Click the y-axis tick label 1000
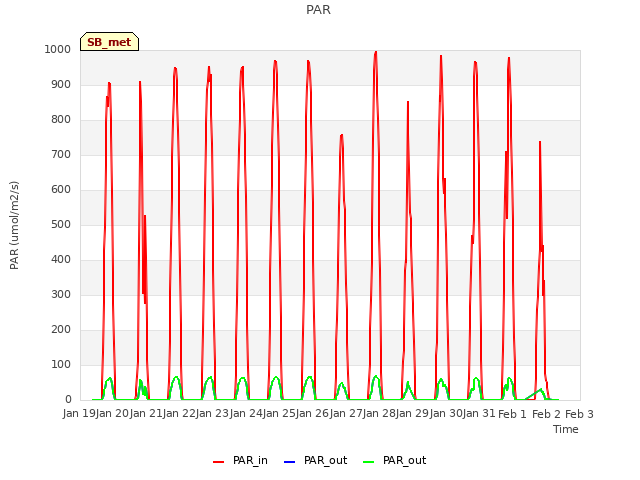Screen dimensions: 640x480 tap(58, 49)
